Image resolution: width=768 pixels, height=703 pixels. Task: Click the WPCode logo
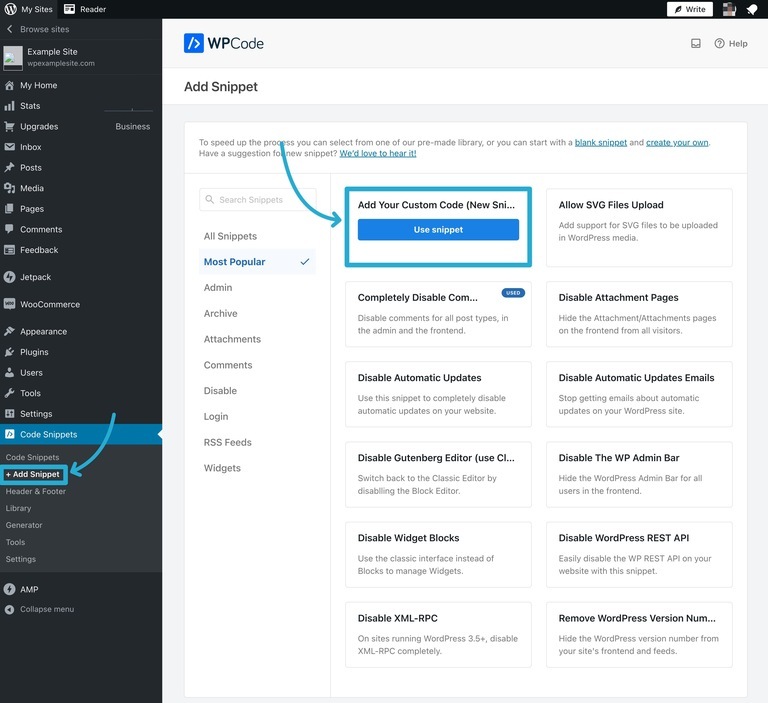[224, 43]
